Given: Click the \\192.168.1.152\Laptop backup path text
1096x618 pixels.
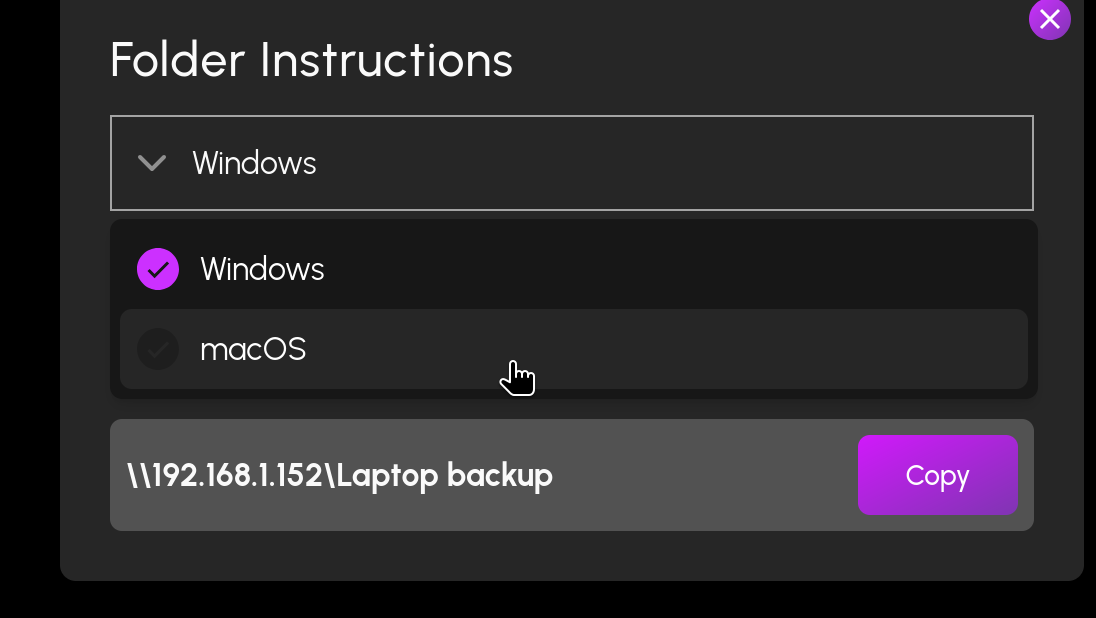Looking at the screenshot, I should (340, 475).
